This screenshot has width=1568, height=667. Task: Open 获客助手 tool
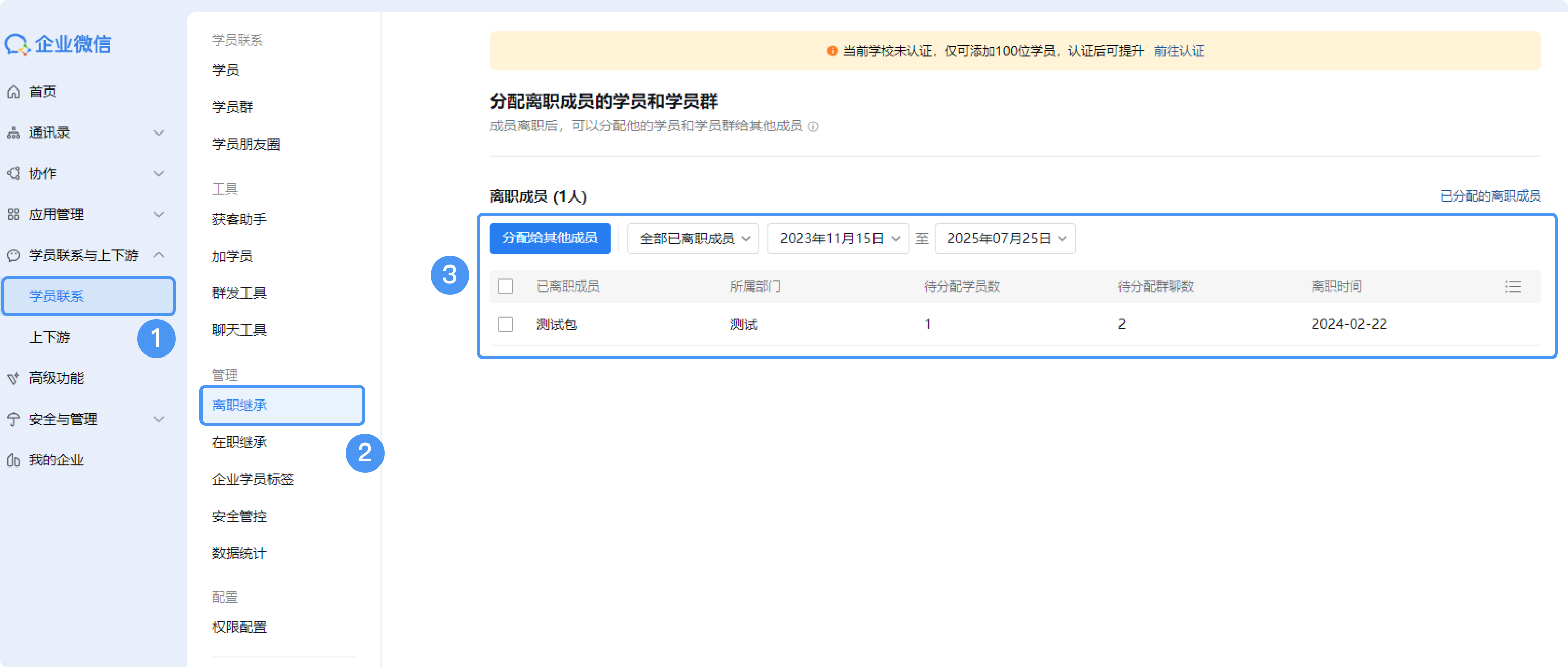click(x=239, y=220)
